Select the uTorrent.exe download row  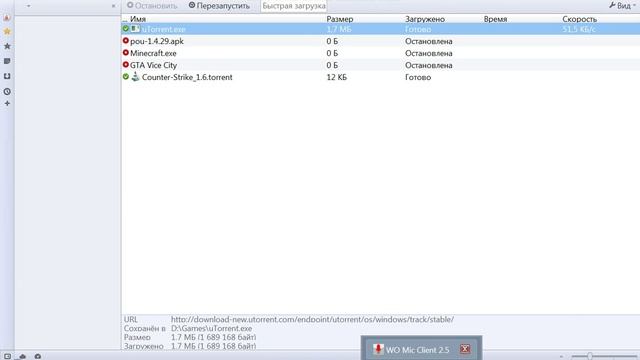(380, 29)
